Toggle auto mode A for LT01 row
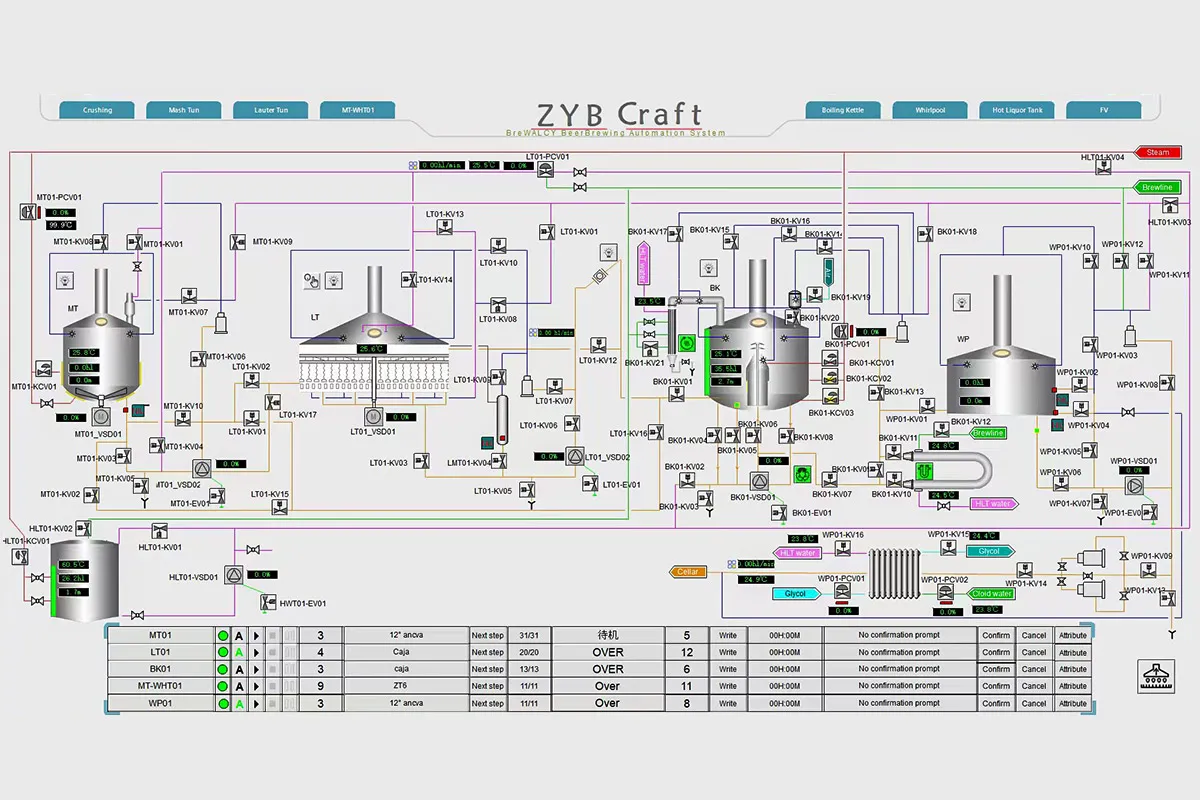This screenshot has height=800, width=1200. coord(239,652)
